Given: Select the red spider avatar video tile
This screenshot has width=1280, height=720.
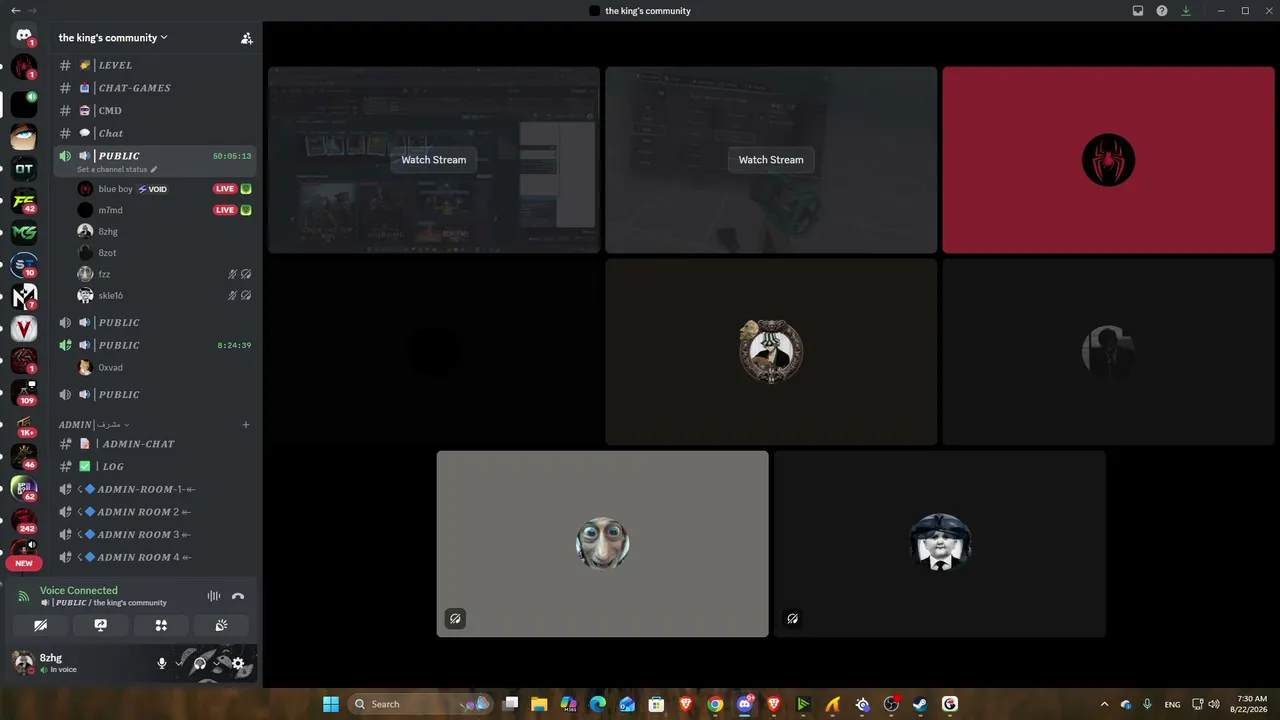Looking at the screenshot, I should click(1108, 160).
